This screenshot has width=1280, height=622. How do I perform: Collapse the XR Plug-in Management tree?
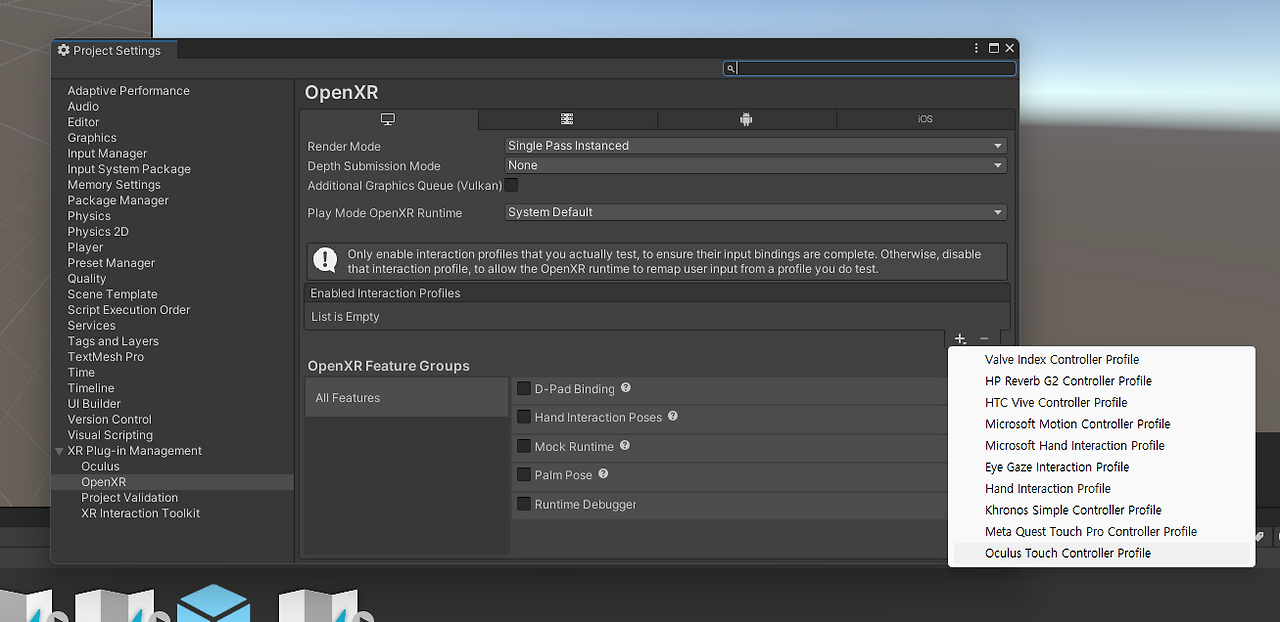59,451
